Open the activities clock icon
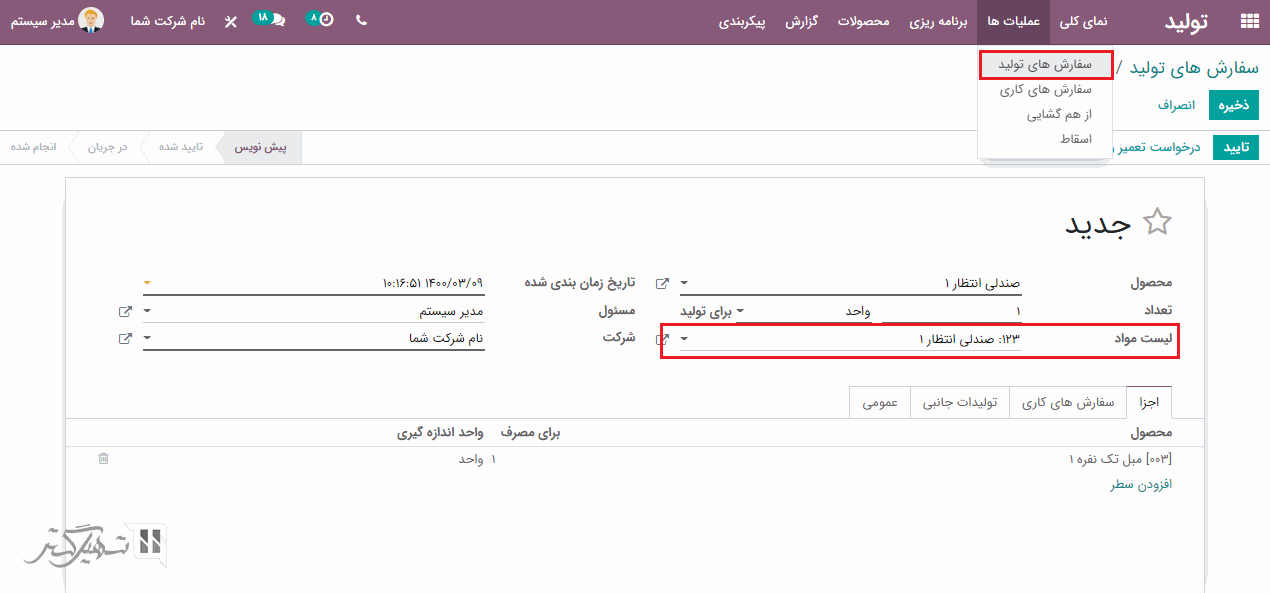1270x593 pixels. coord(325,21)
